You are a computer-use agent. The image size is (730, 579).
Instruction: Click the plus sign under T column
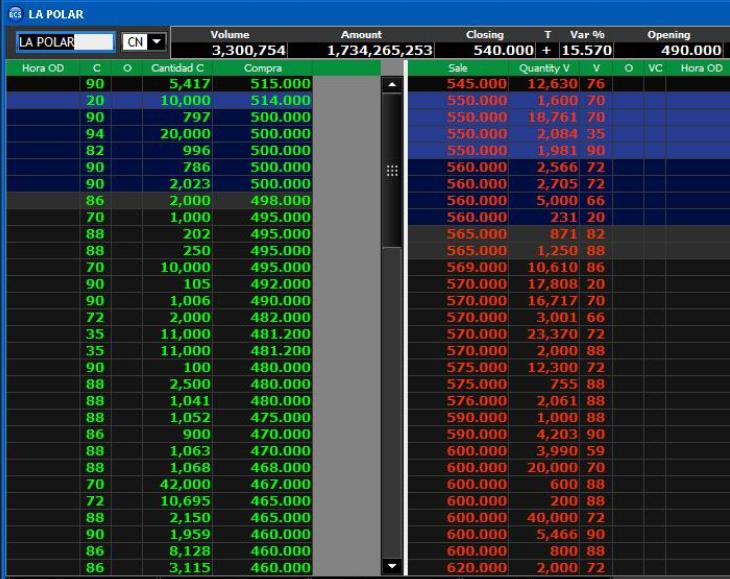(x=547, y=50)
